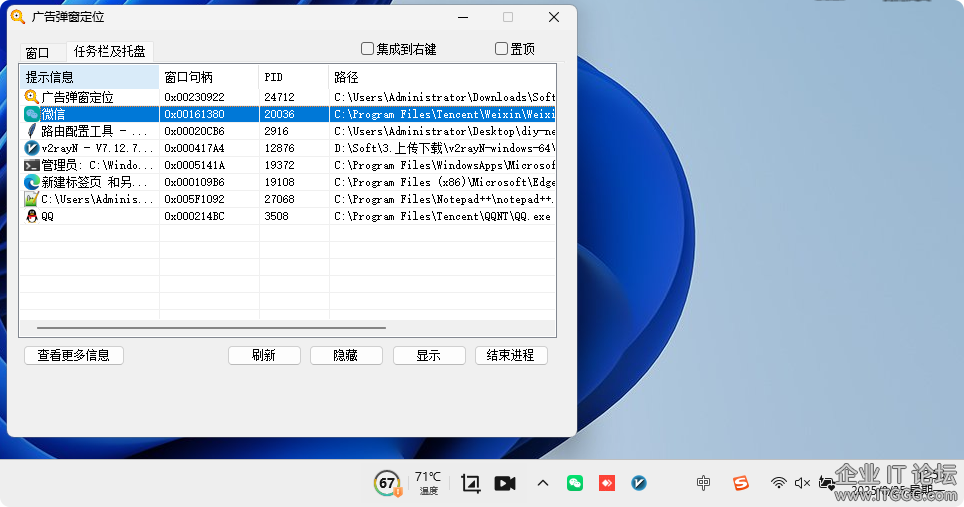Click handle value 0x005F1092
This screenshot has width=964, height=507.
[194, 199]
